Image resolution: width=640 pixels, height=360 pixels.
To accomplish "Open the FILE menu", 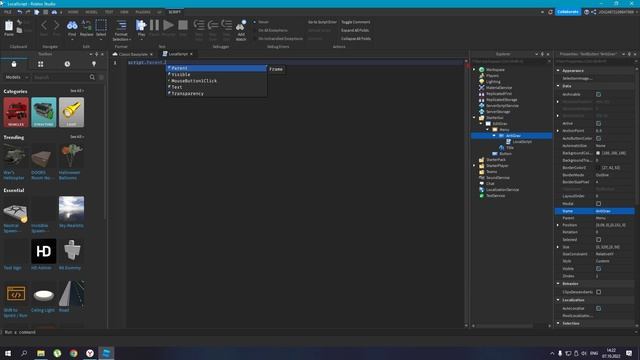I will pos(8,12).
